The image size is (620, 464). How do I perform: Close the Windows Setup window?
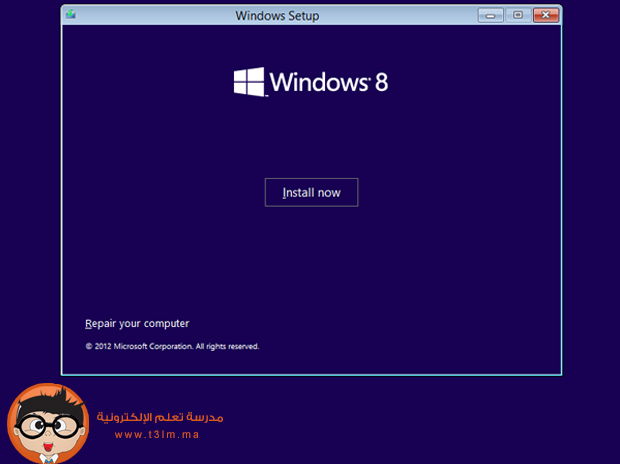(x=546, y=15)
